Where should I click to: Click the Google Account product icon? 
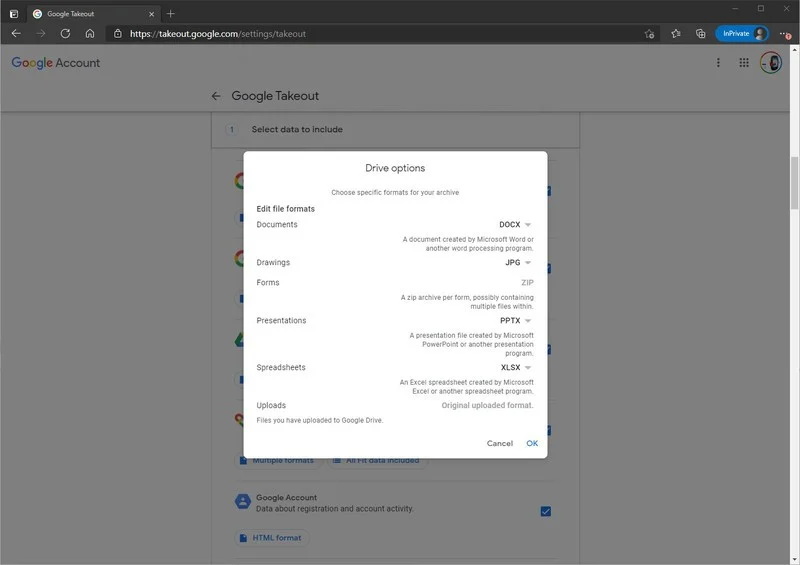coord(243,502)
